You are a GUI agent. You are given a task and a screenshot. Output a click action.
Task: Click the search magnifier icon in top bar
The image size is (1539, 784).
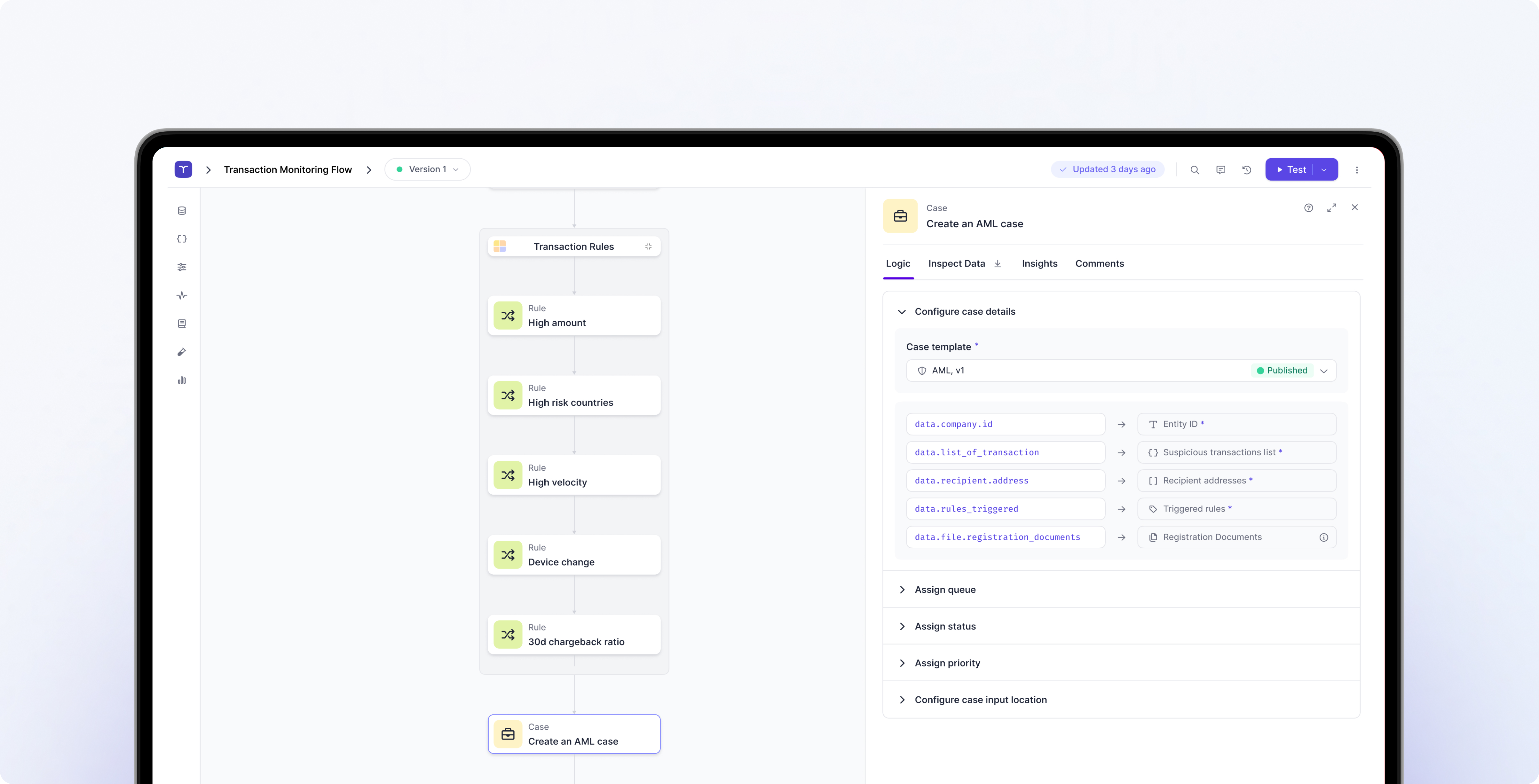pyautogui.click(x=1194, y=169)
